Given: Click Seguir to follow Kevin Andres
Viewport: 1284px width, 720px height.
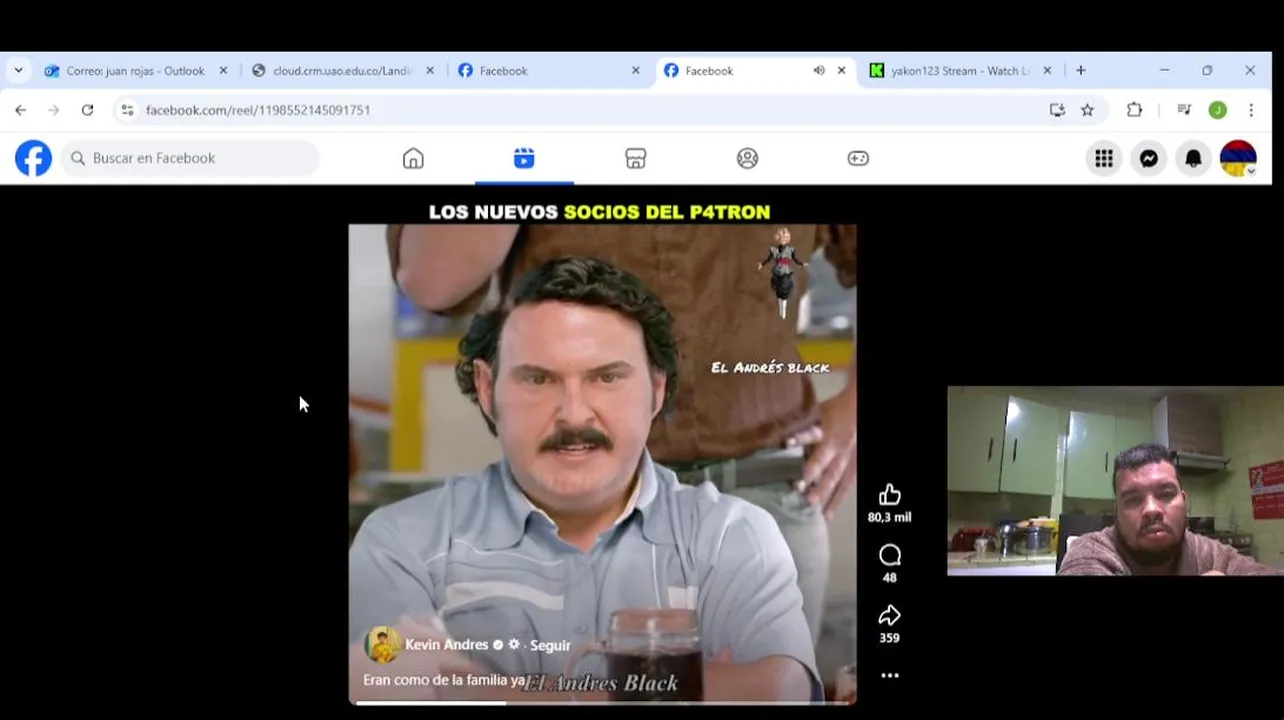Looking at the screenshot, I should coord(550,646).
